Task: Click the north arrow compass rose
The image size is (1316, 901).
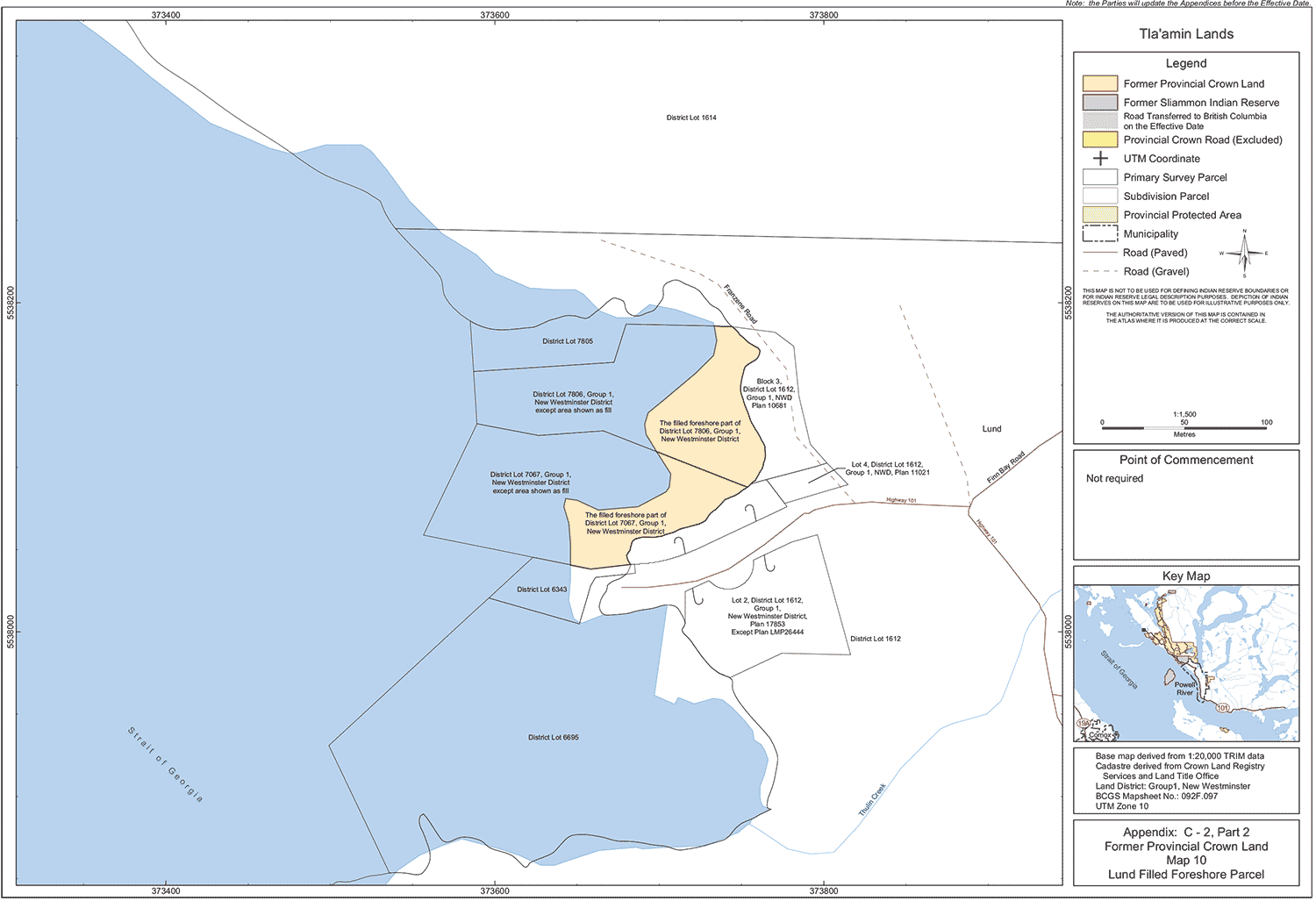Action: coord(1243,253)
